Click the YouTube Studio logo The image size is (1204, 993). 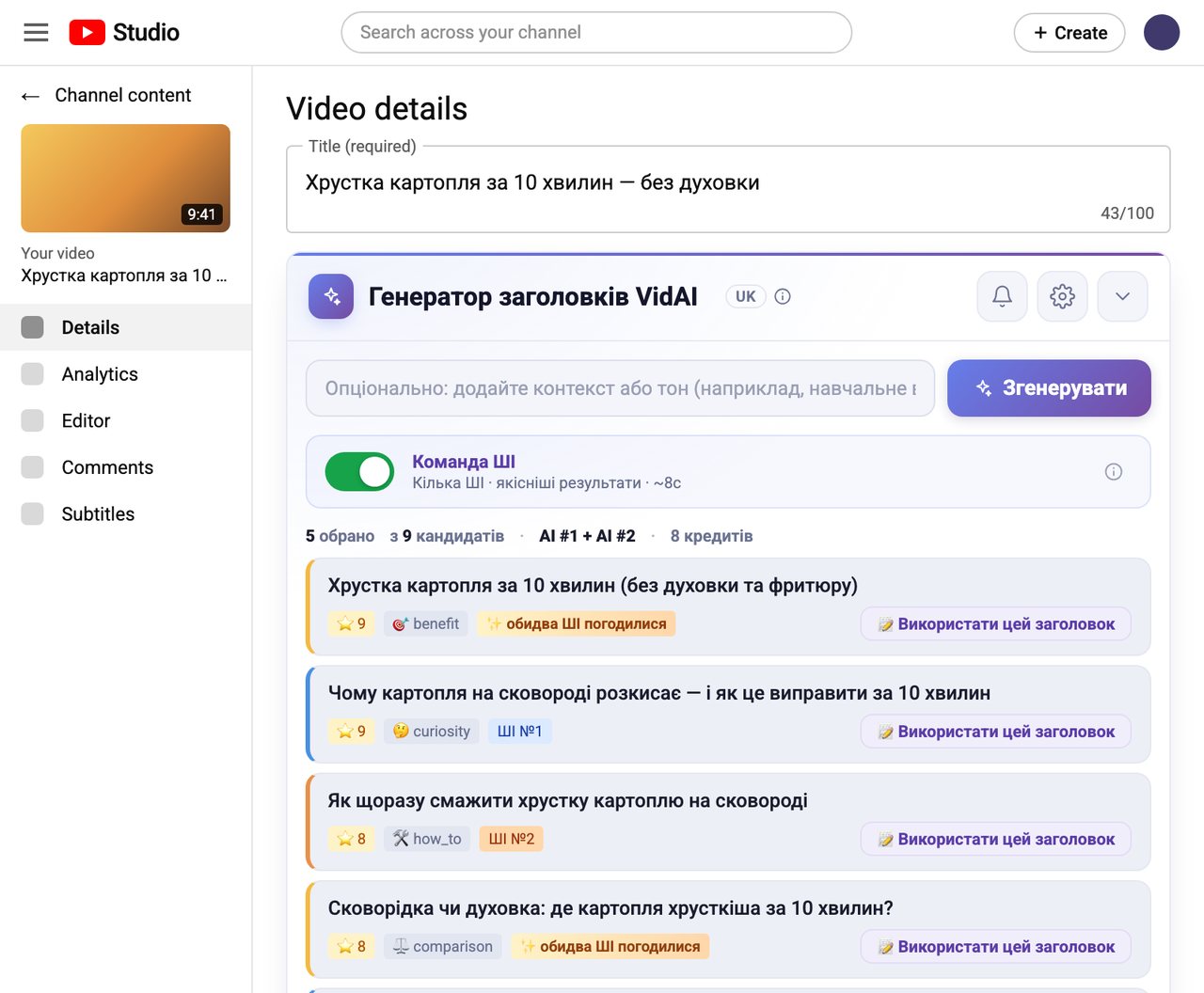(124, 33)
